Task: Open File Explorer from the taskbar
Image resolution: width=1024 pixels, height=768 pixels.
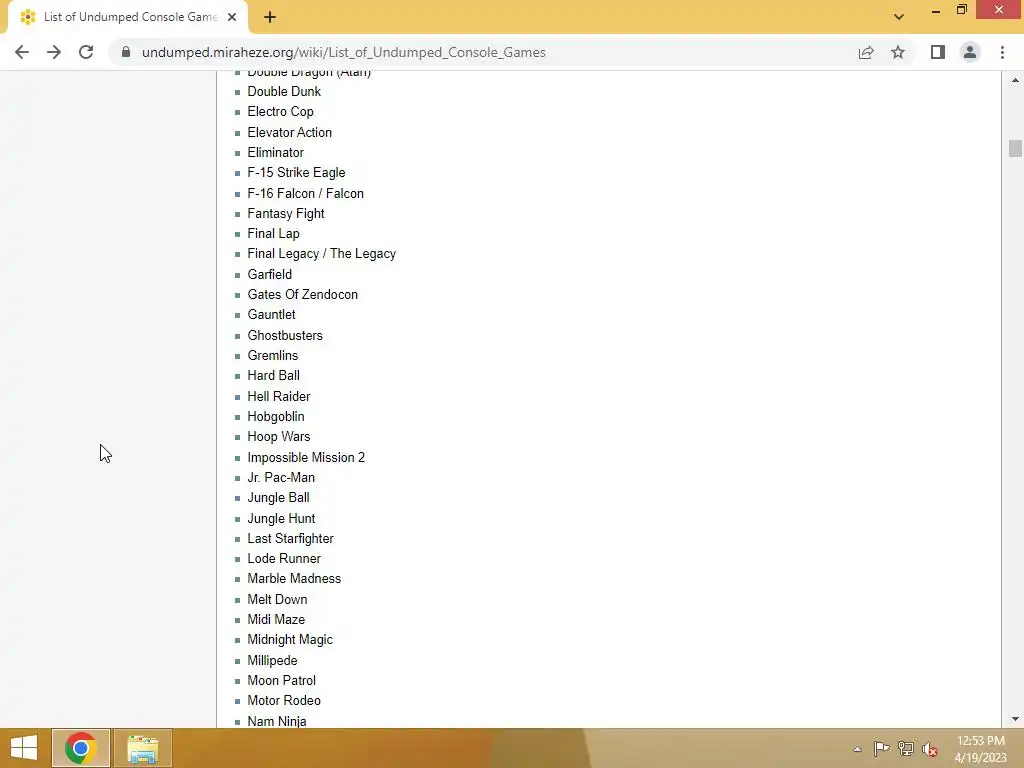Action: point(143,748)
